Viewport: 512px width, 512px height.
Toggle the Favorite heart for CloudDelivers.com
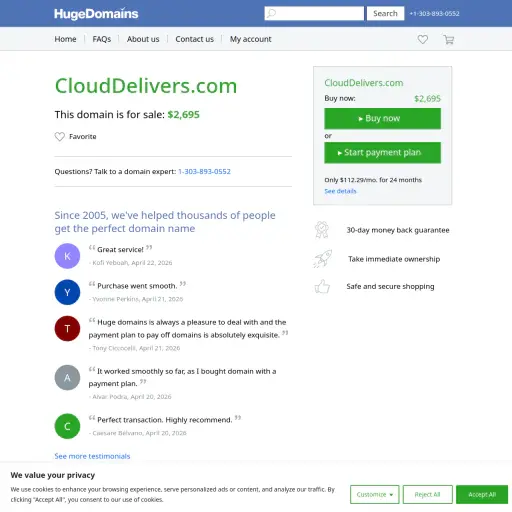pos(60,137)
